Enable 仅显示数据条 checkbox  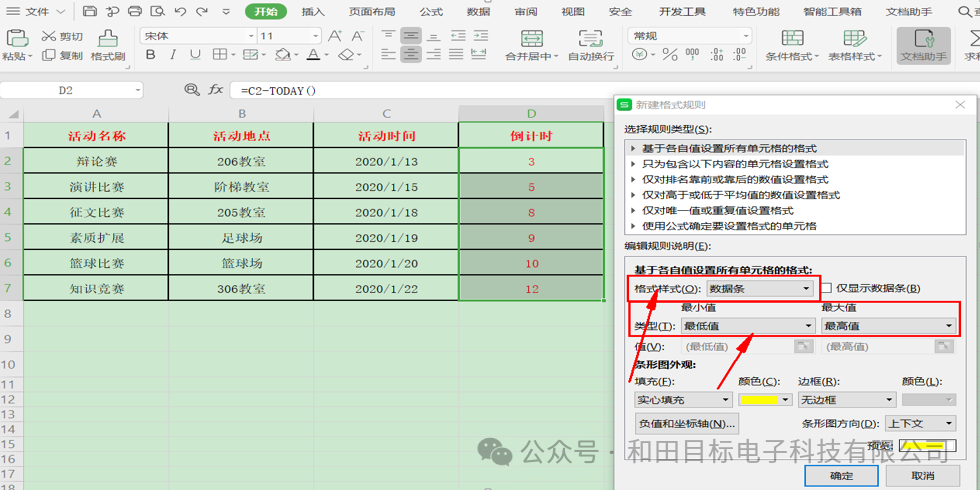(x=826, y=288)
